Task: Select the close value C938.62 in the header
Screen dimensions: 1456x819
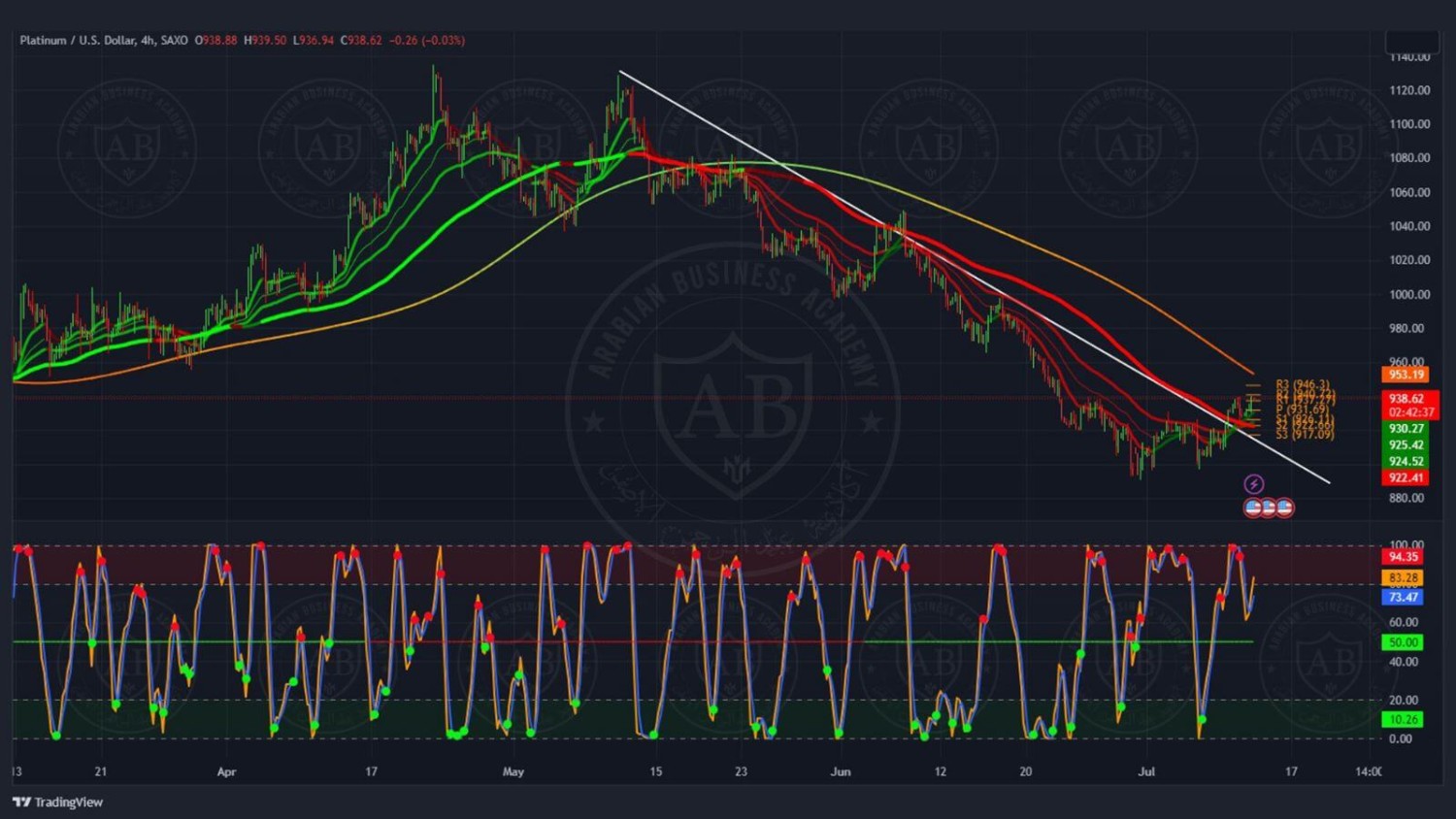Action: tap(361, 41)
